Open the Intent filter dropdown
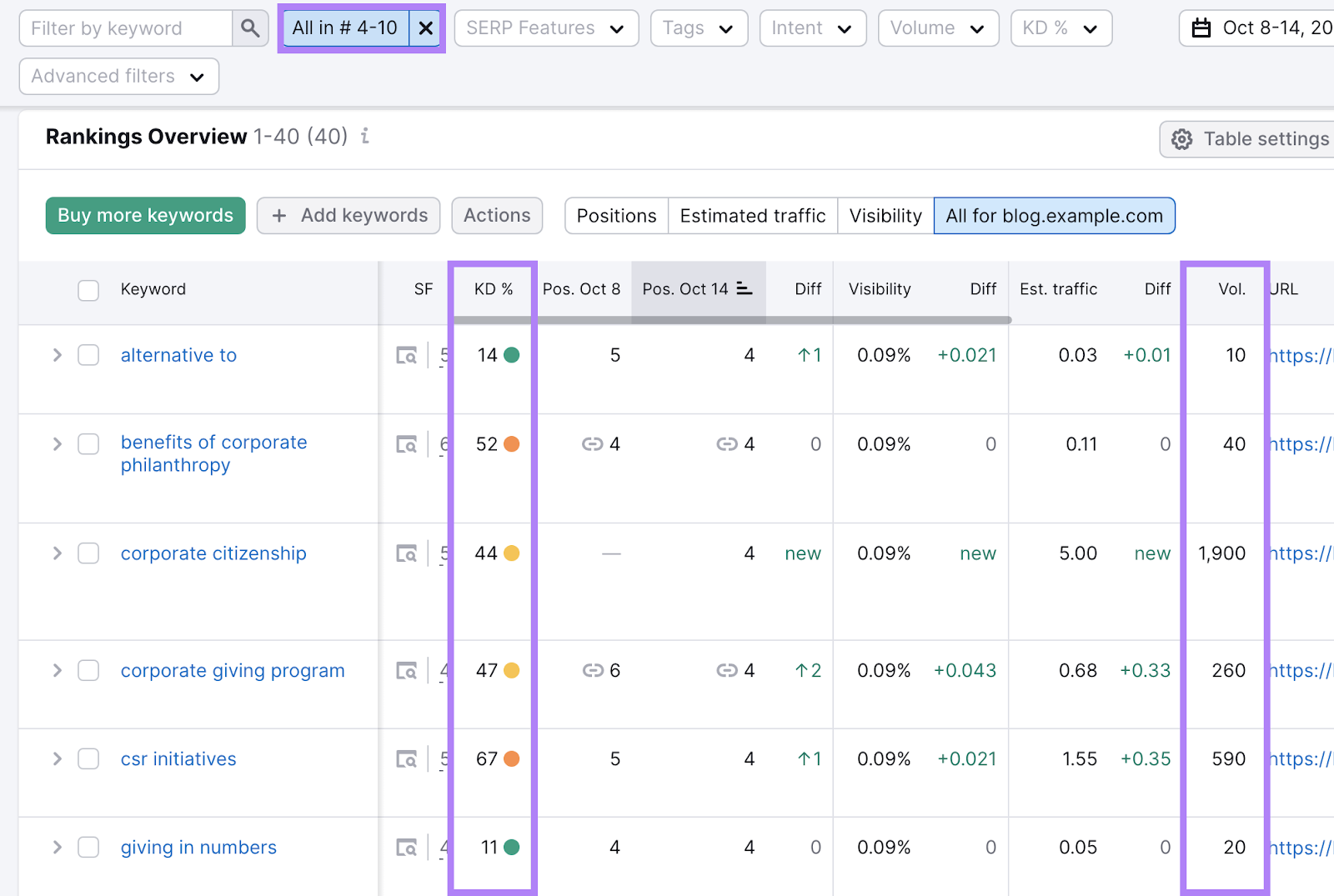1334x896 pixels. point(812,28)
